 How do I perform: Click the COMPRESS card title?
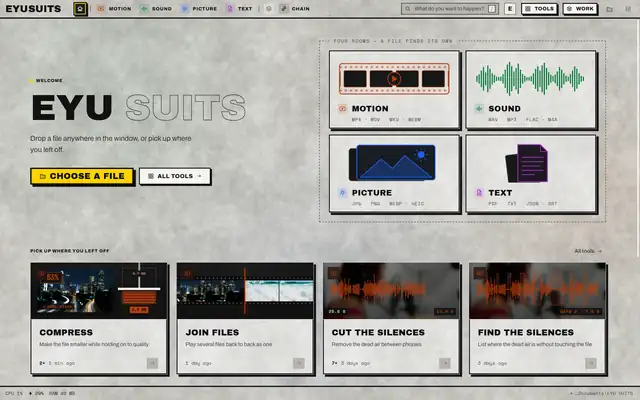pos(66,332)
